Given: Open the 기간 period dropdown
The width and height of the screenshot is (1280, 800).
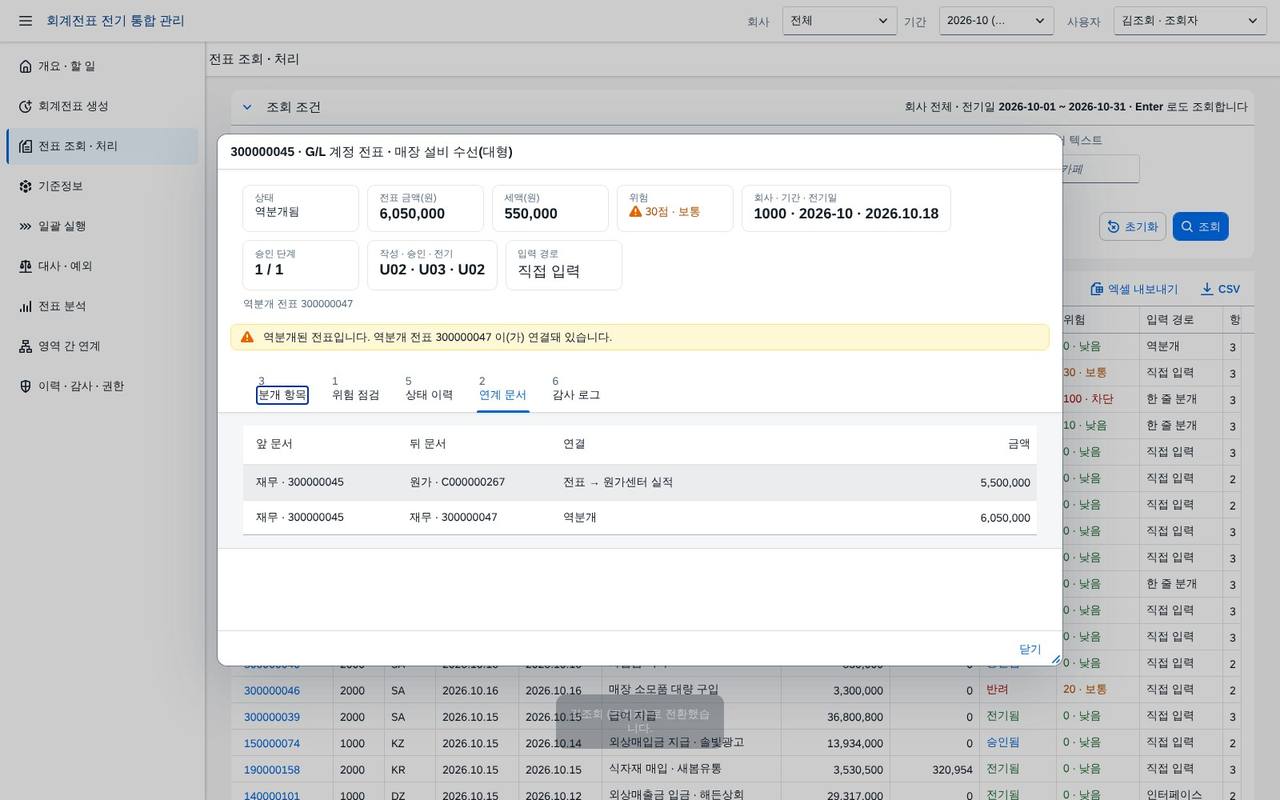Looking at the screenshot, I should pos(996,21).
